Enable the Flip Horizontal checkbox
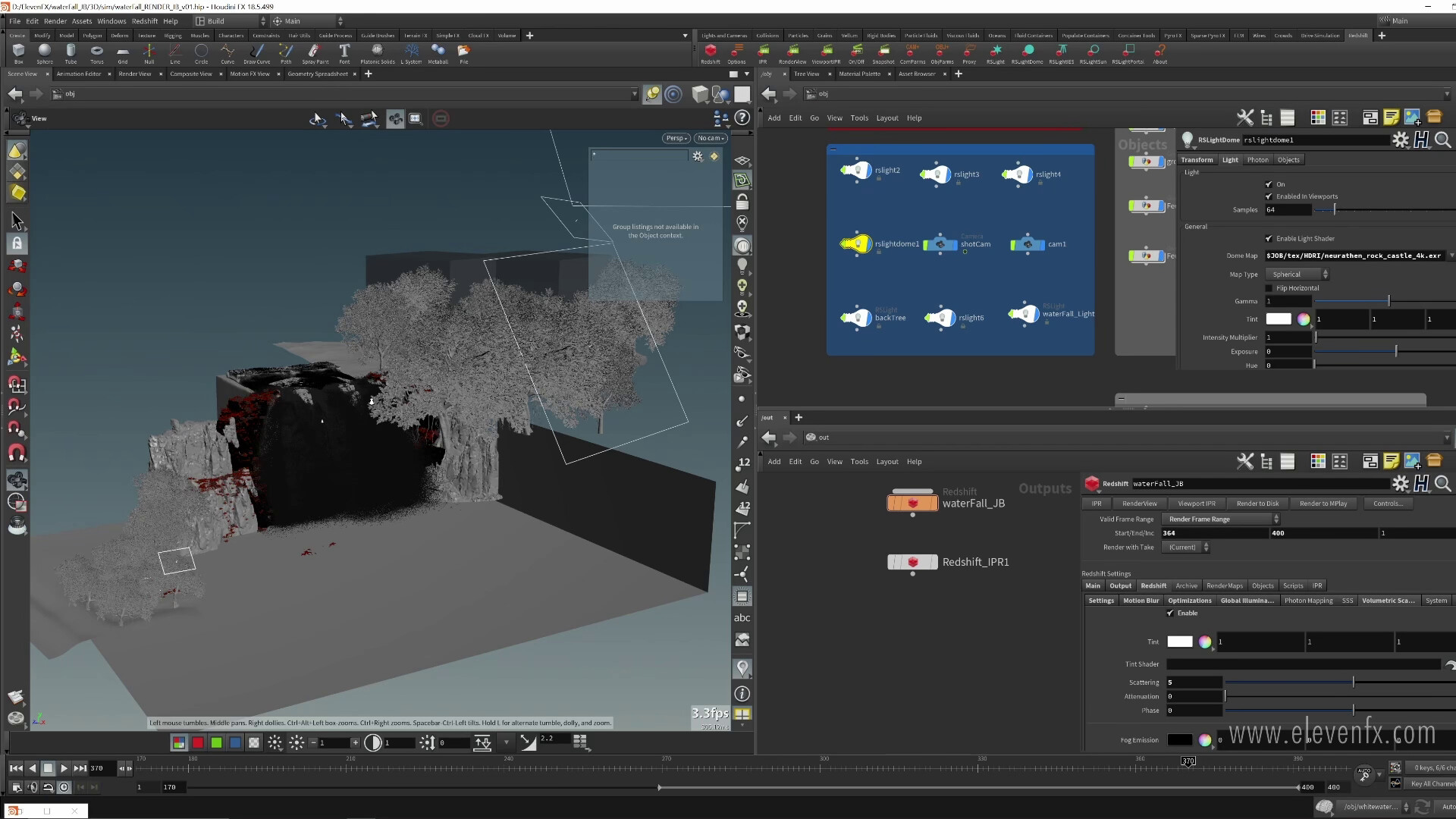 click(x=1269, y=288)
